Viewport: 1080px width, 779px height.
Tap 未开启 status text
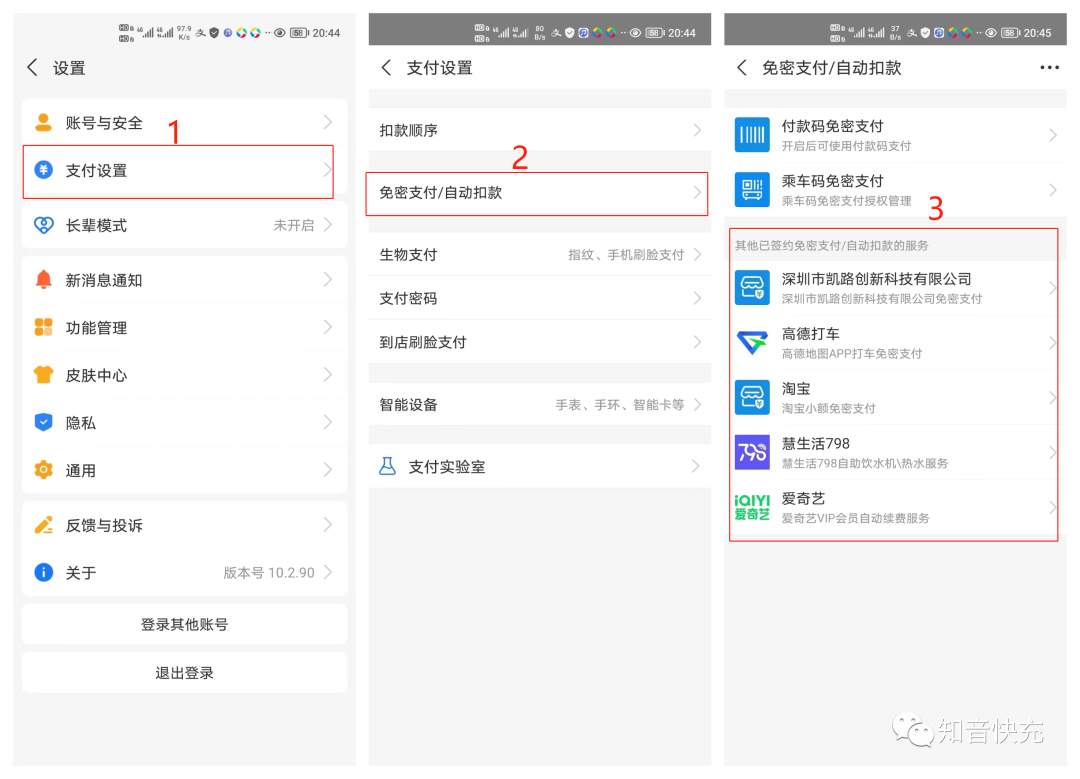pyautogui.click(x=293, y=225)
